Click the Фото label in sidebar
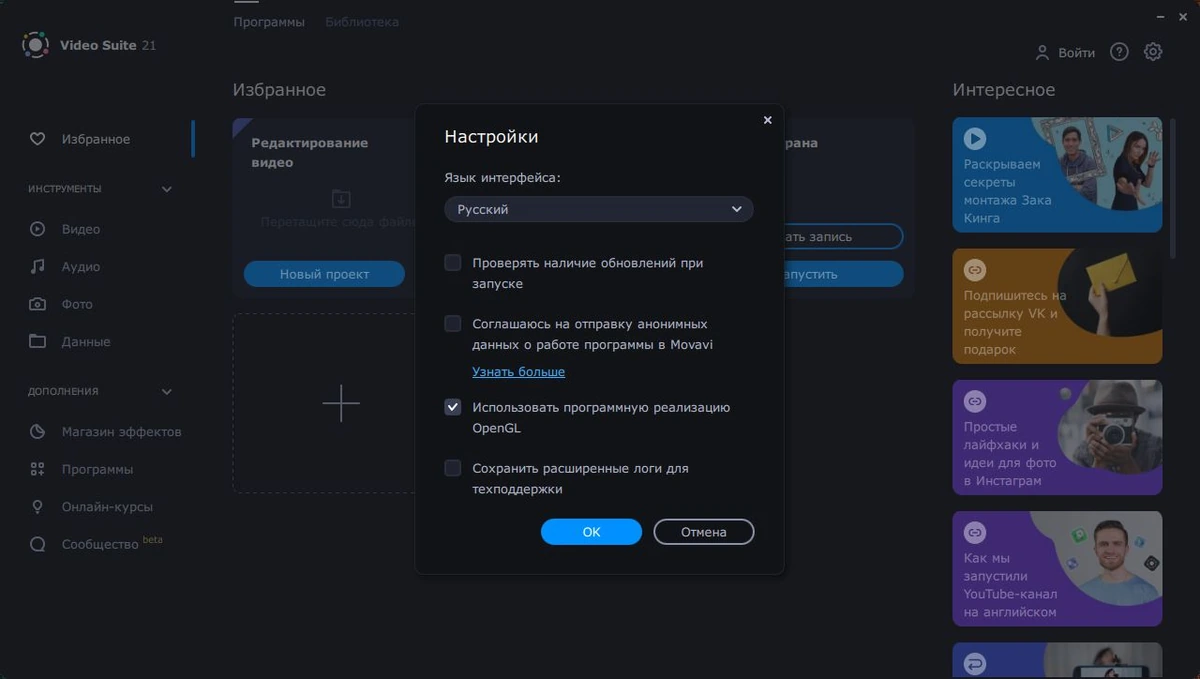The width and height of the screenshot is (1200, 679). (77, 304)
